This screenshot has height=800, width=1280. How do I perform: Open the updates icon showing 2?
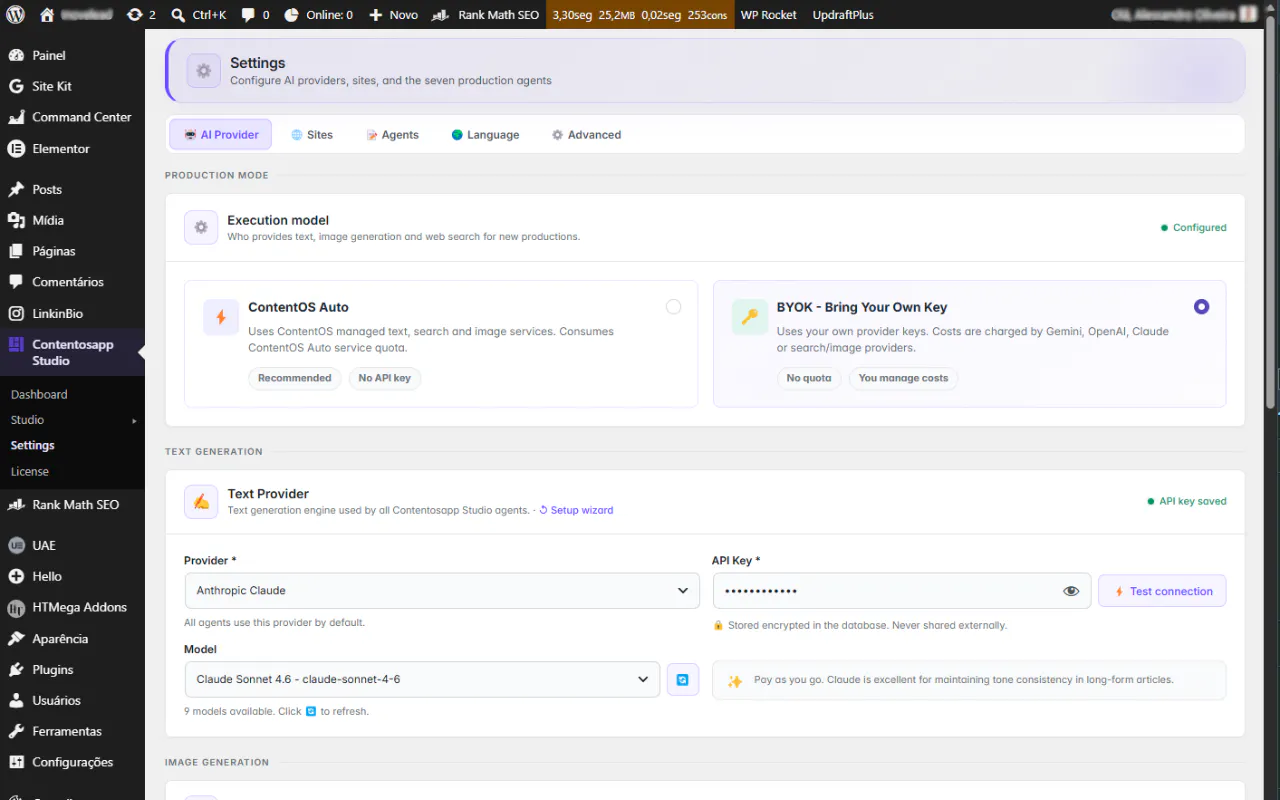click(141, 15)
